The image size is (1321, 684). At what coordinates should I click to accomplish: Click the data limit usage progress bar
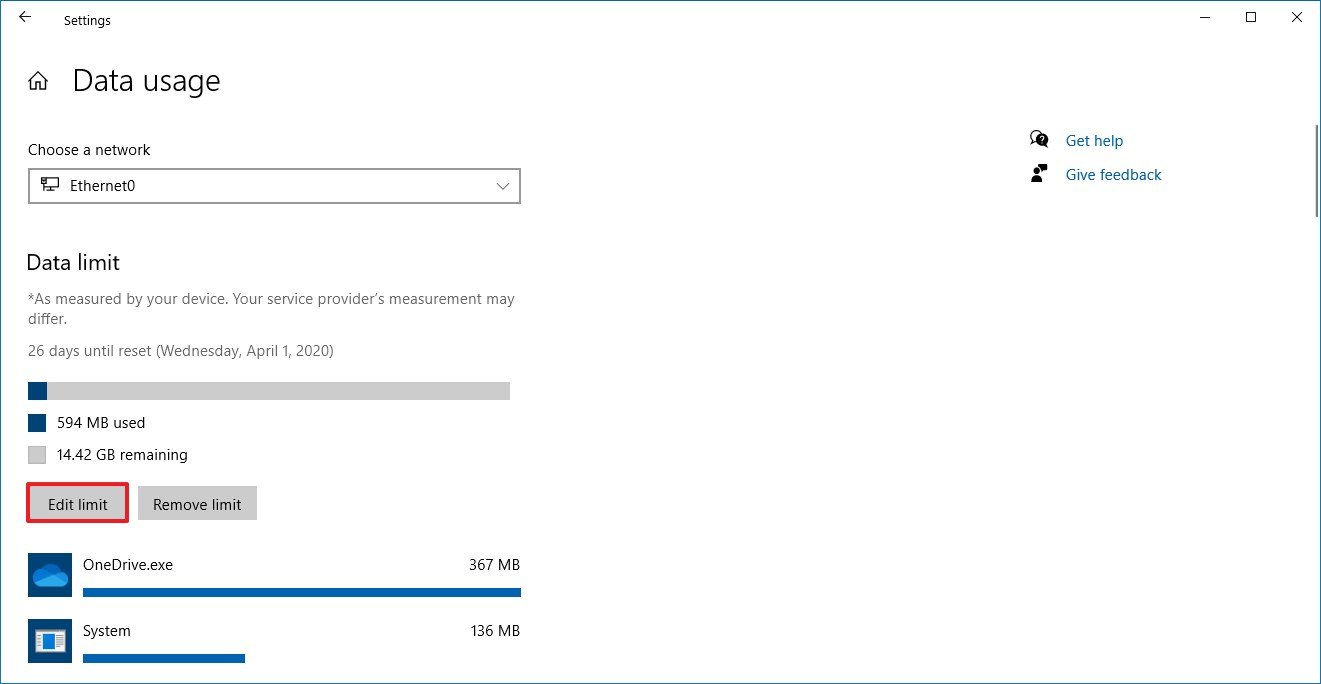click(269, 390)
